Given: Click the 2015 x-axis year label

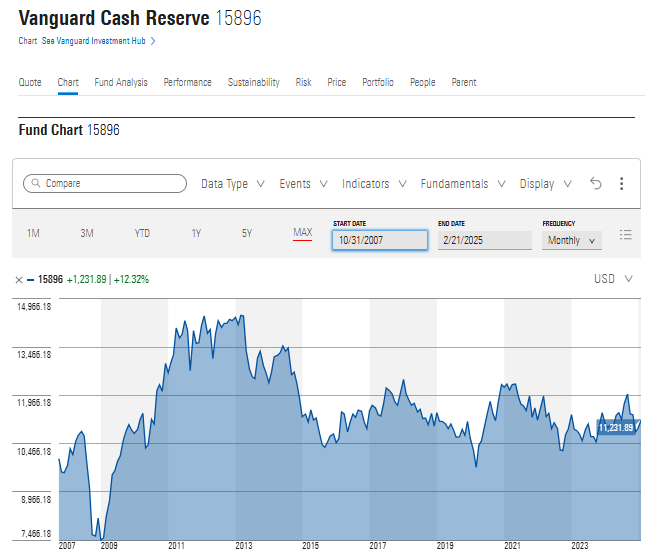Looking at the screenshot, I should [311, 546].
